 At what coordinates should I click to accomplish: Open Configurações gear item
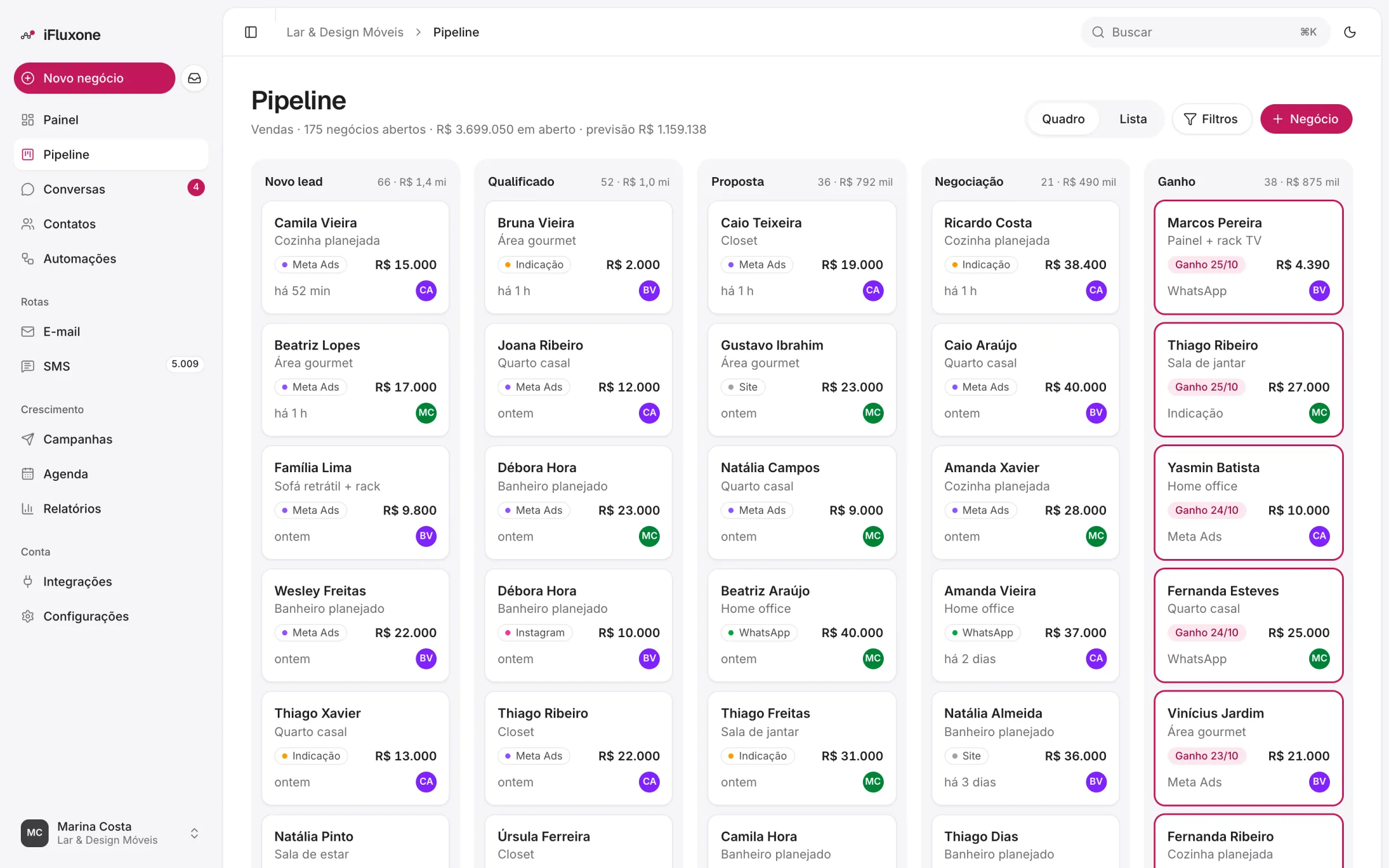coord(111,616)
